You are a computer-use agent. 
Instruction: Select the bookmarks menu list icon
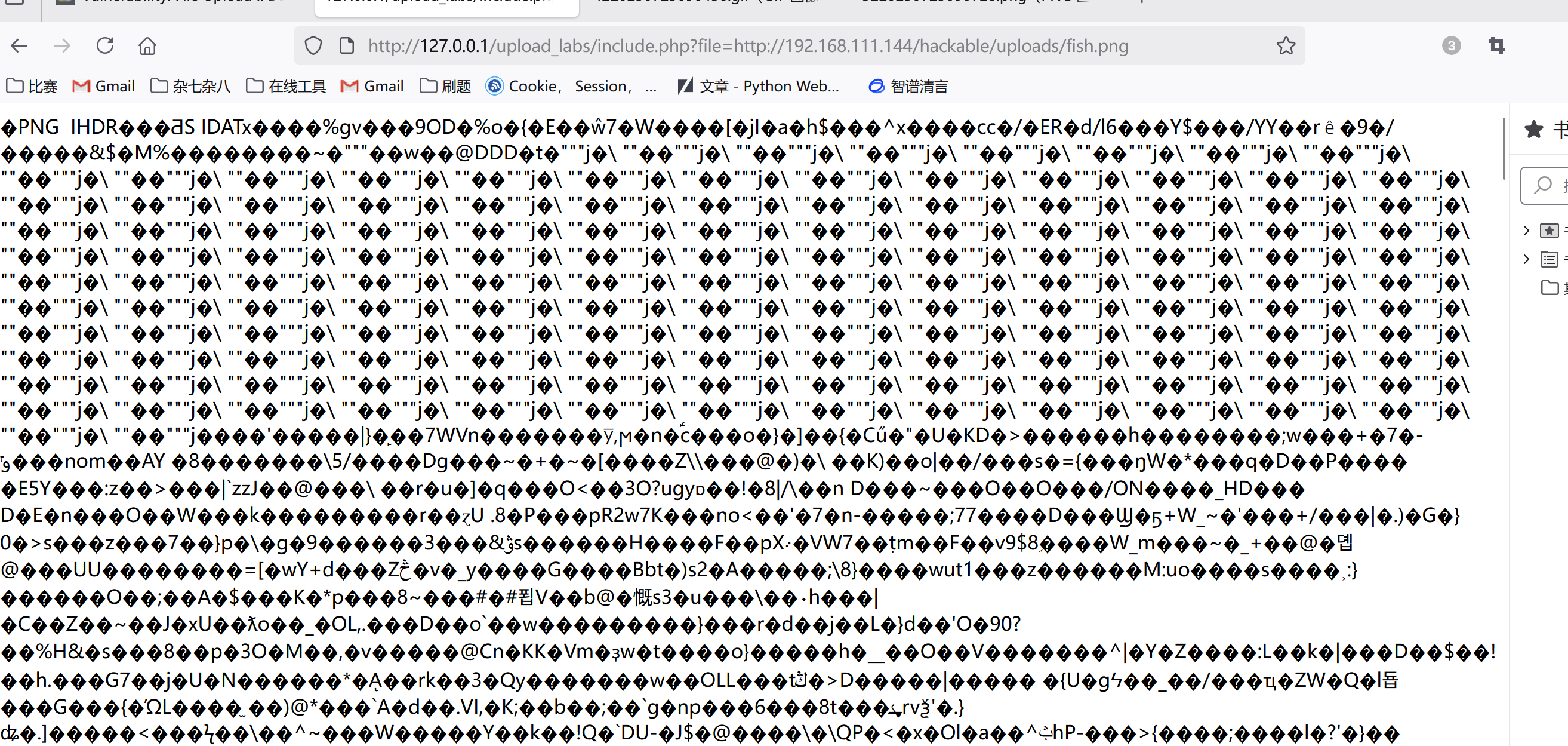[1549, 259]
